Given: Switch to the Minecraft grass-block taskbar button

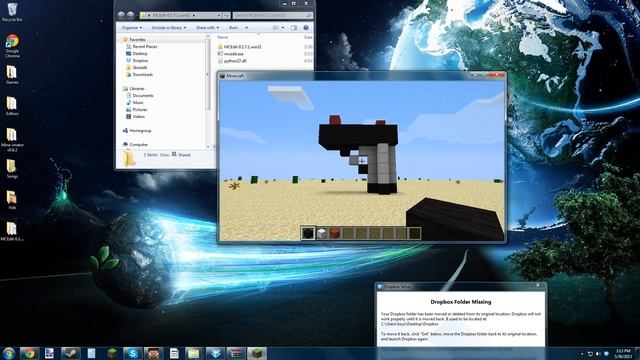Looking at the screenshot, I should tap(257, 353).
